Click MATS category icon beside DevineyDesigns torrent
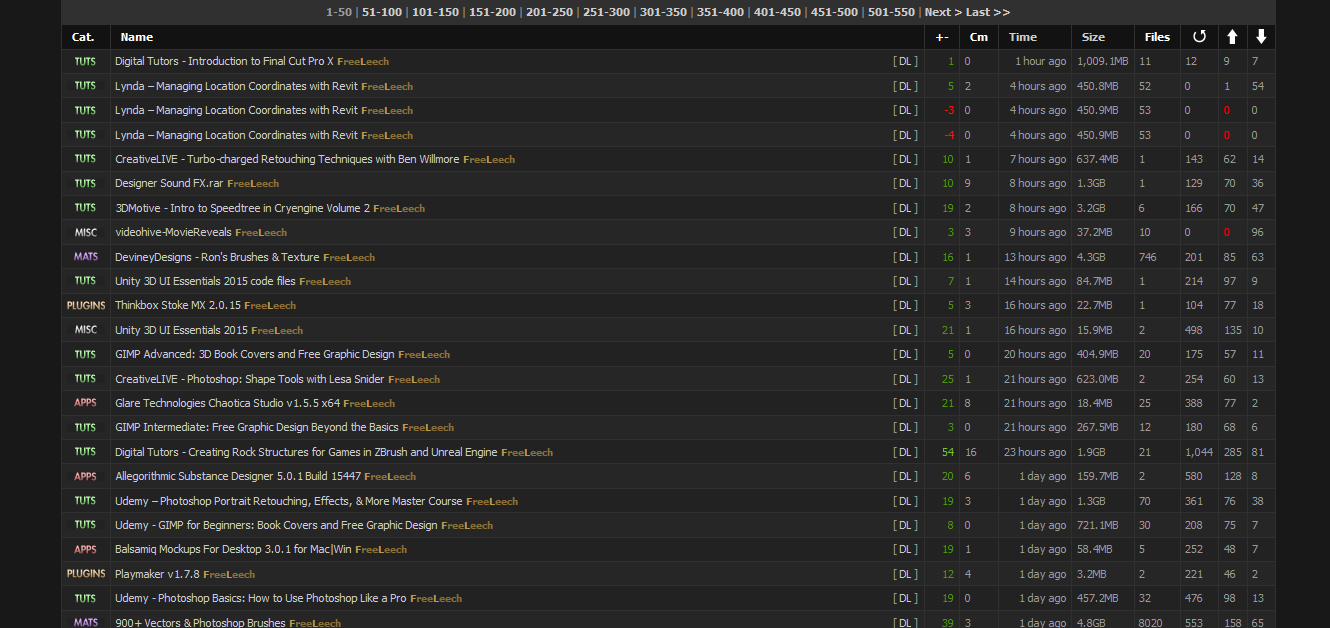The width and height of the screenshot is (1330, 628). [x=85, y=257]
